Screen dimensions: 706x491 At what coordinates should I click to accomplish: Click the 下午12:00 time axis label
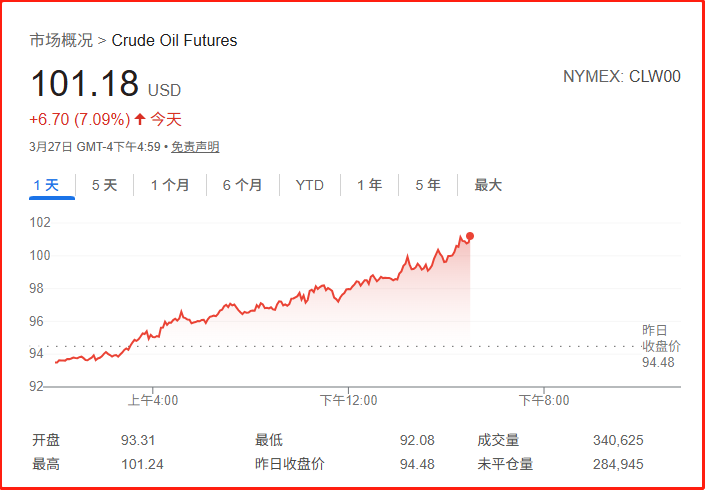coord(348,400)
